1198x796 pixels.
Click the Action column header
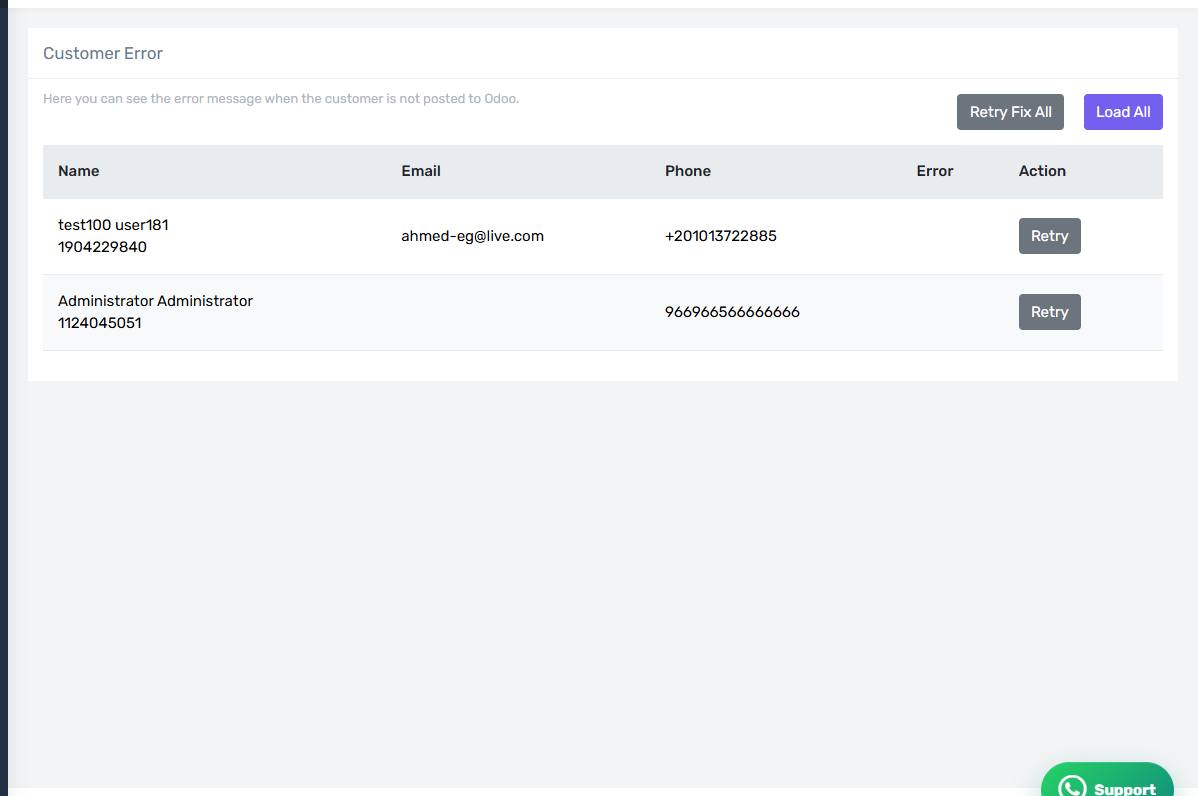(1042, 171)
